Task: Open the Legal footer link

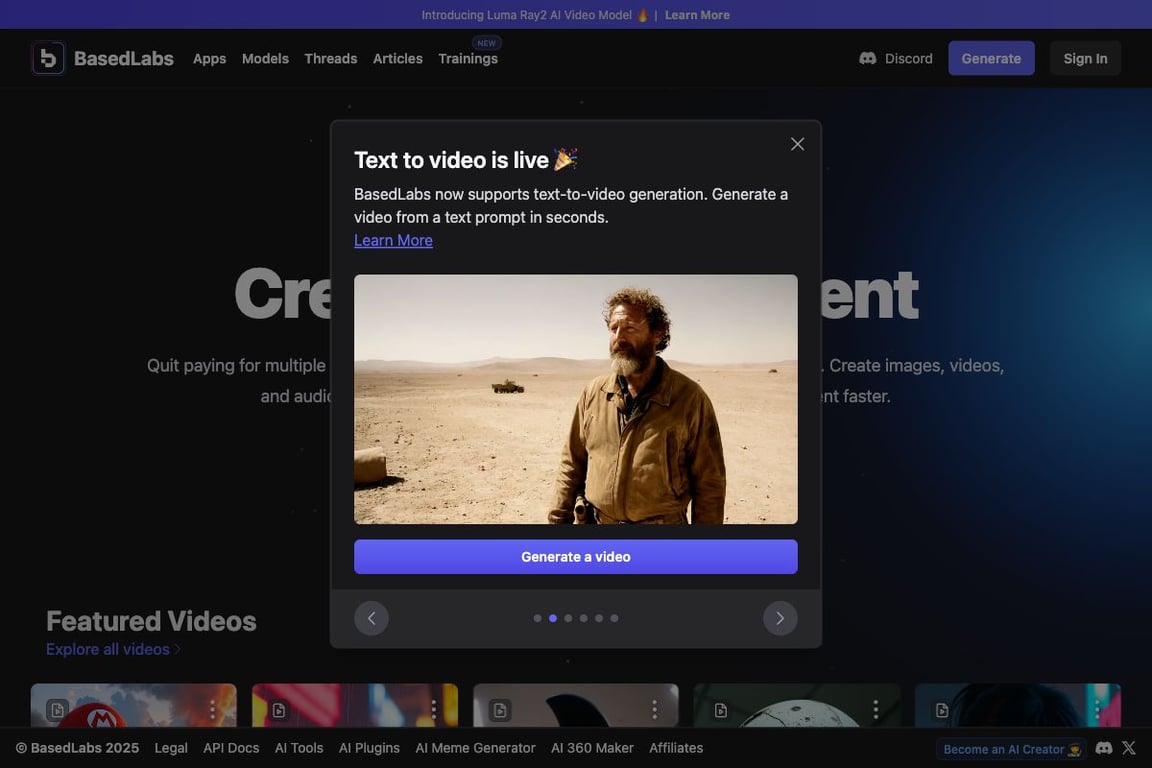Action: (x=171, y=748)
